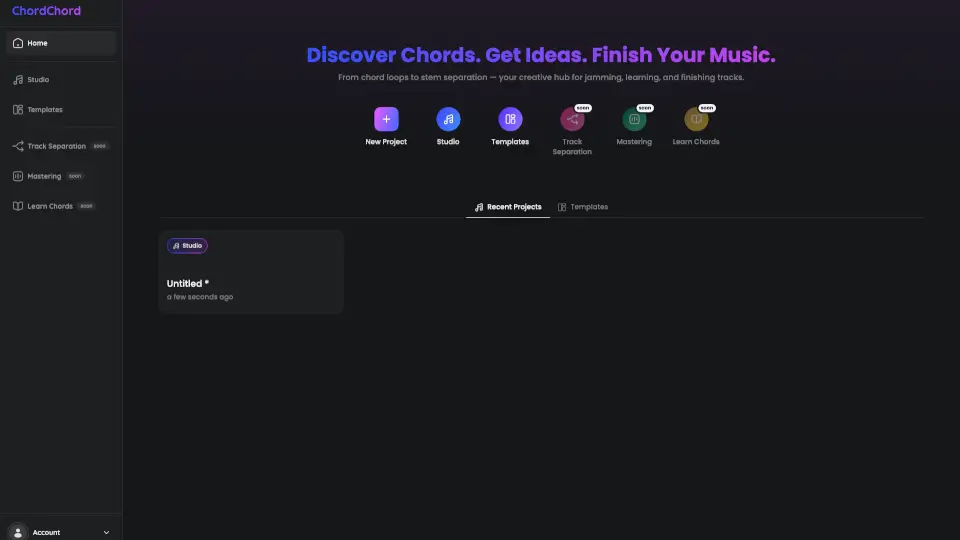Click the Templates quick action icon
The image size is (960, 540).
click(510, 119)
